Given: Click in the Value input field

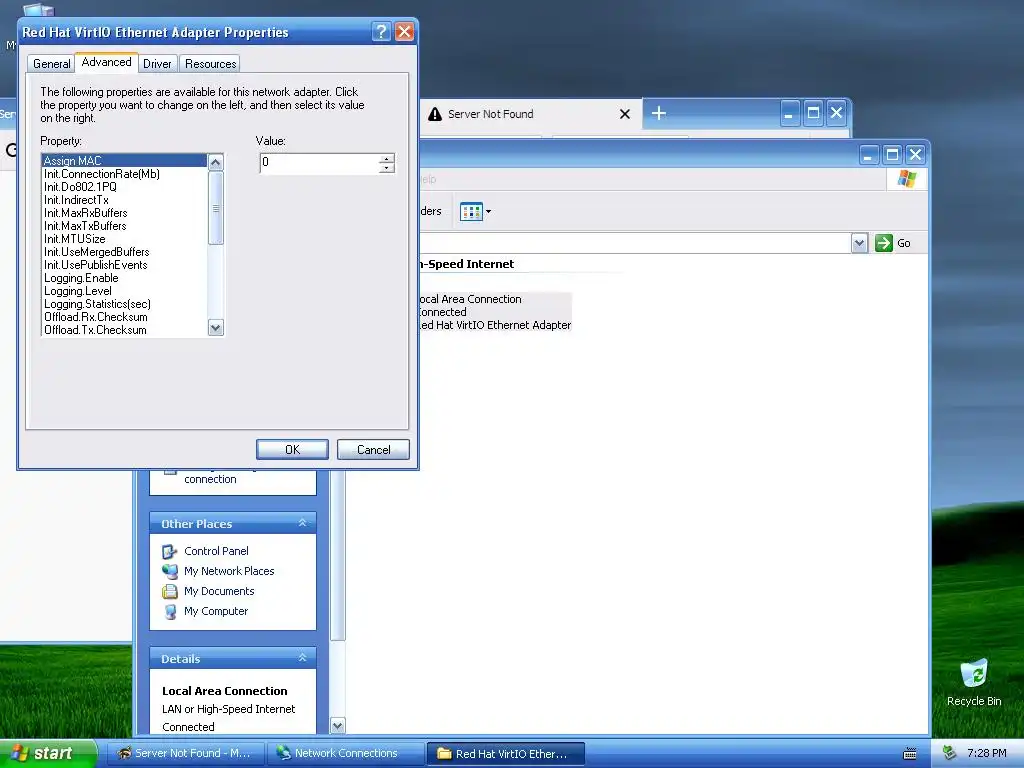Looking at the screenshot, I should [x=319, y=163].
